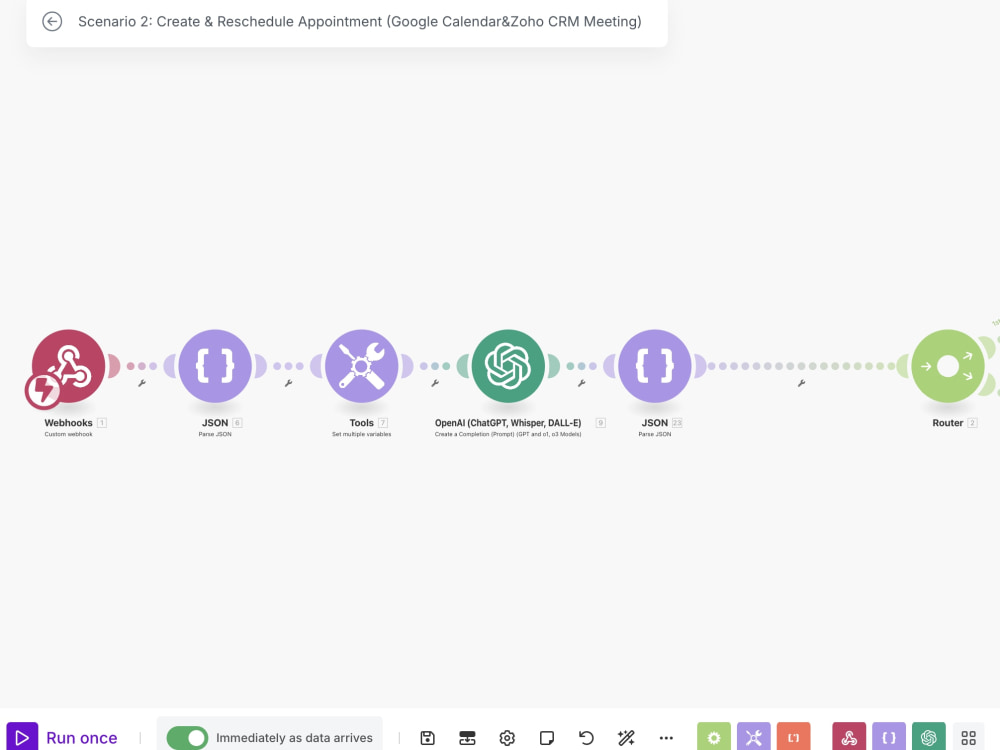Open the first JSON Parse JSON module

click(215, 365)
